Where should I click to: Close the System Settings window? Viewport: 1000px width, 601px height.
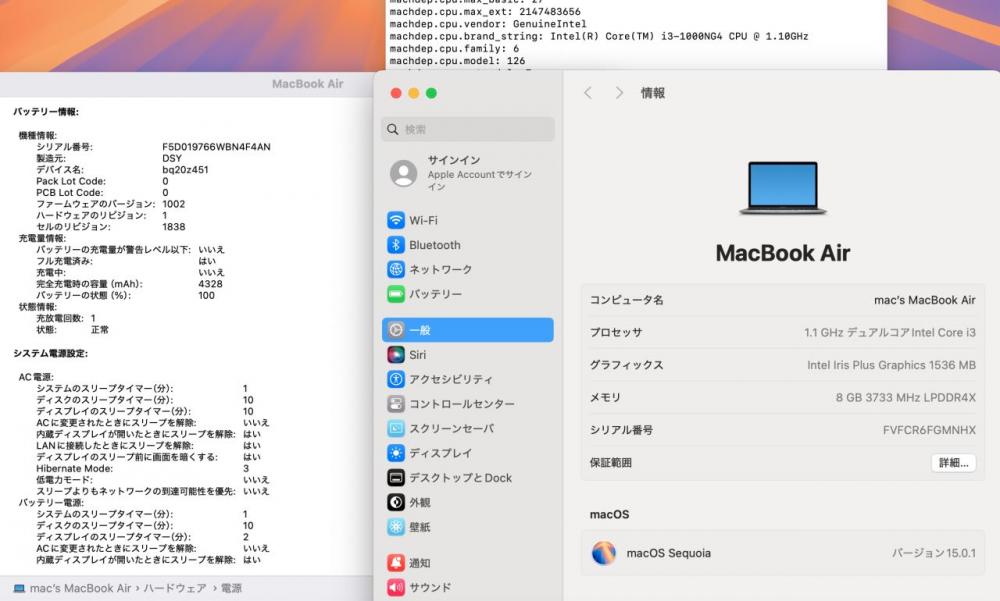[x=396, y=93]
